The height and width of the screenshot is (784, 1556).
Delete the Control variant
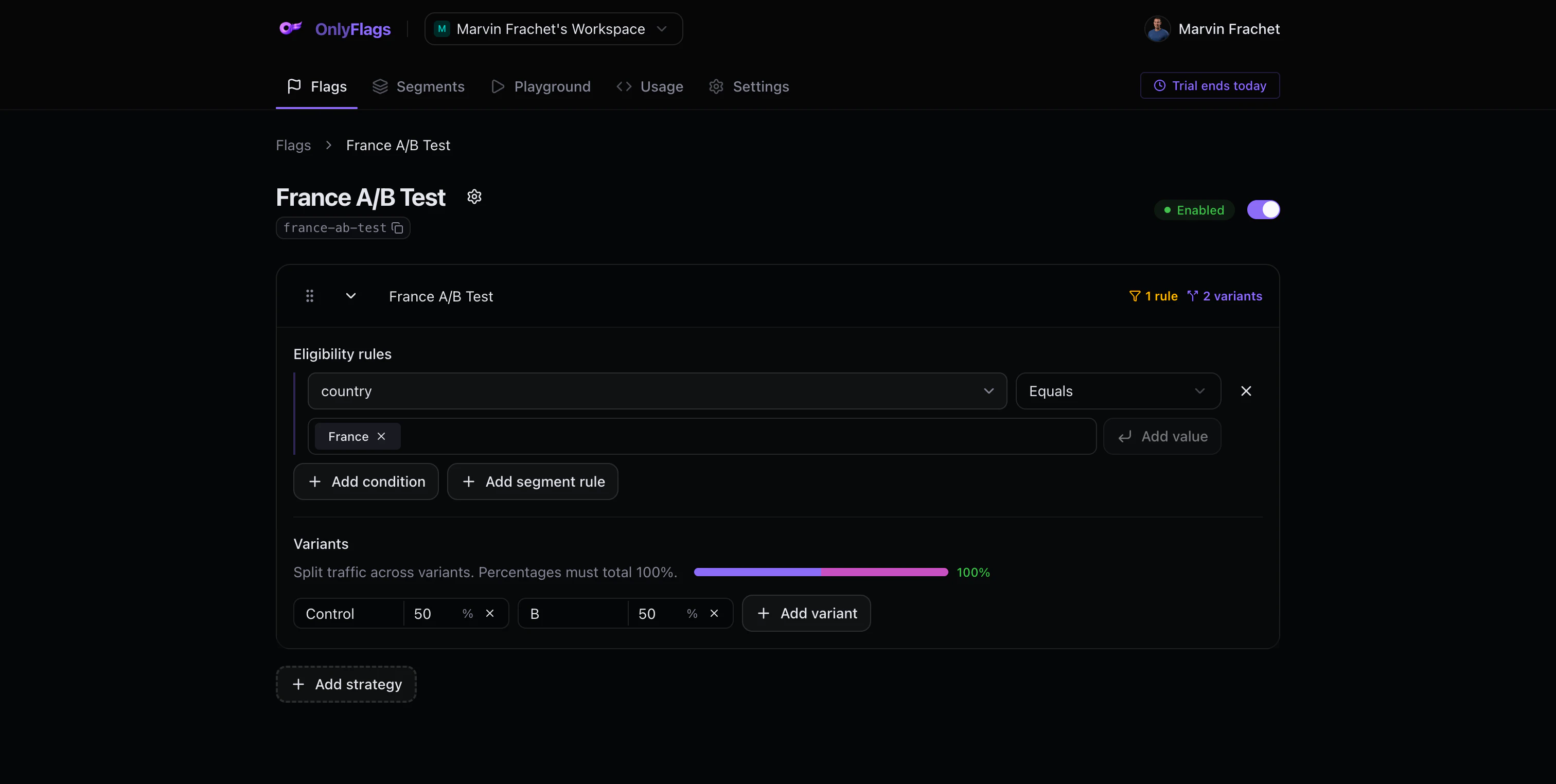click(490, 613)
